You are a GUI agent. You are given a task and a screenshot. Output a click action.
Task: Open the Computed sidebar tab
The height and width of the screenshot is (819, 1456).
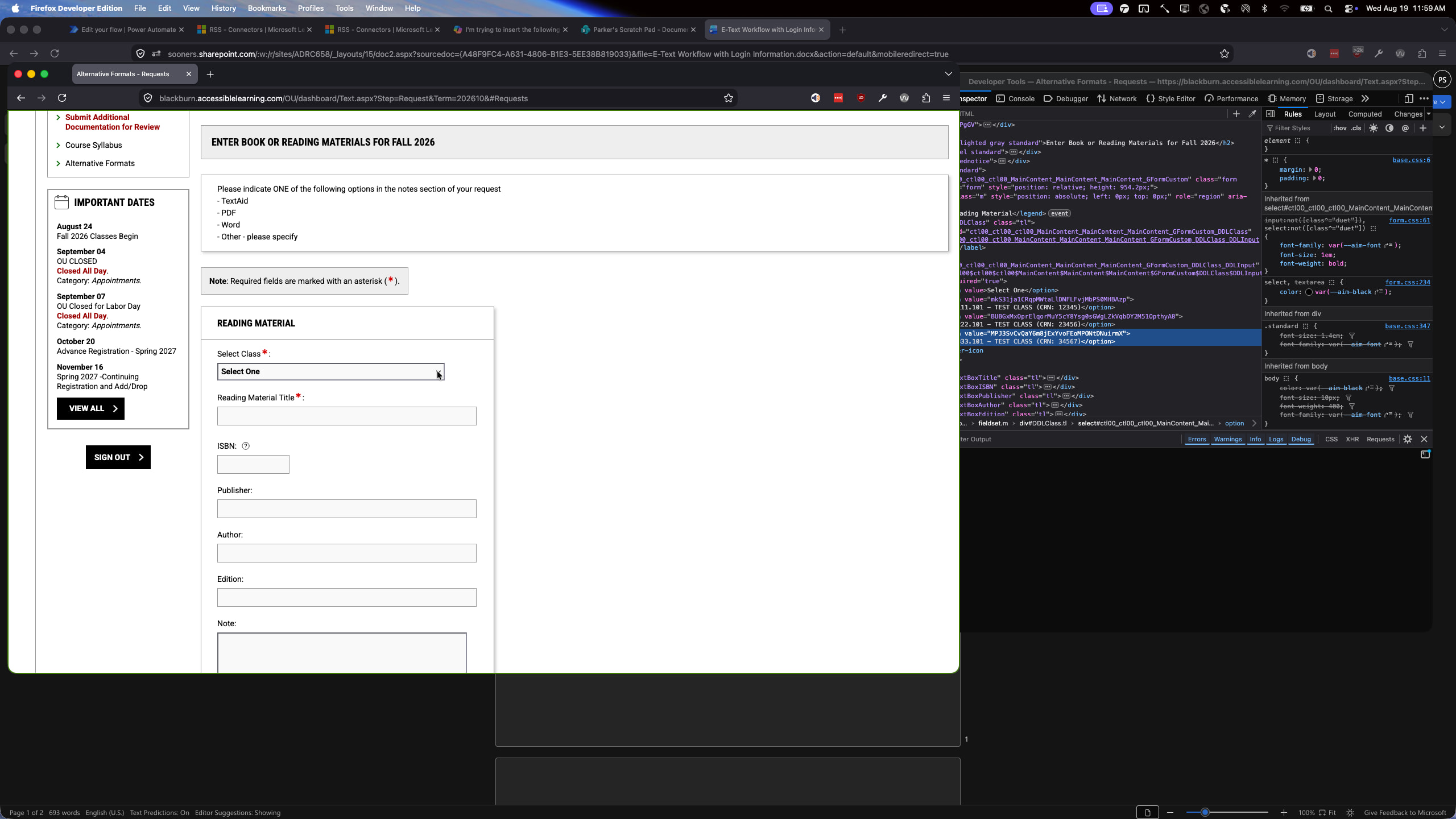point(1364,114)
